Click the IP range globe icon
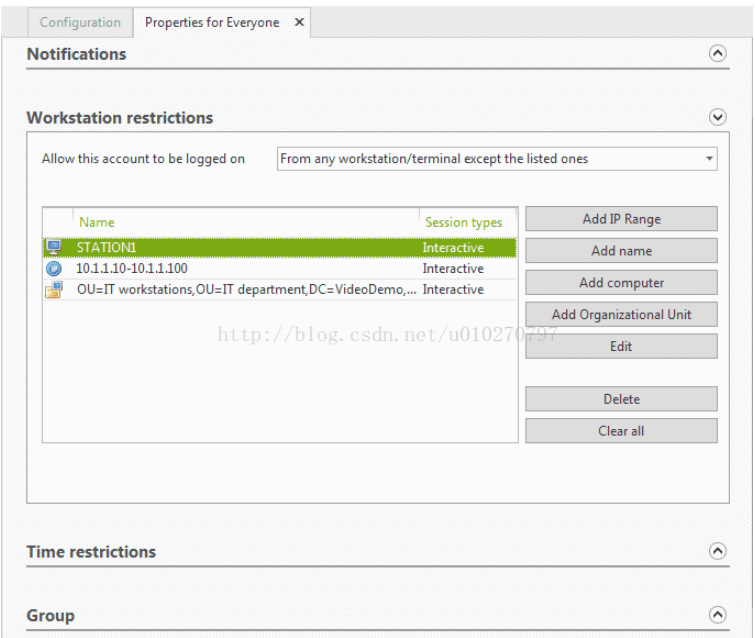The image size is (755, 638). pos(54,269)
